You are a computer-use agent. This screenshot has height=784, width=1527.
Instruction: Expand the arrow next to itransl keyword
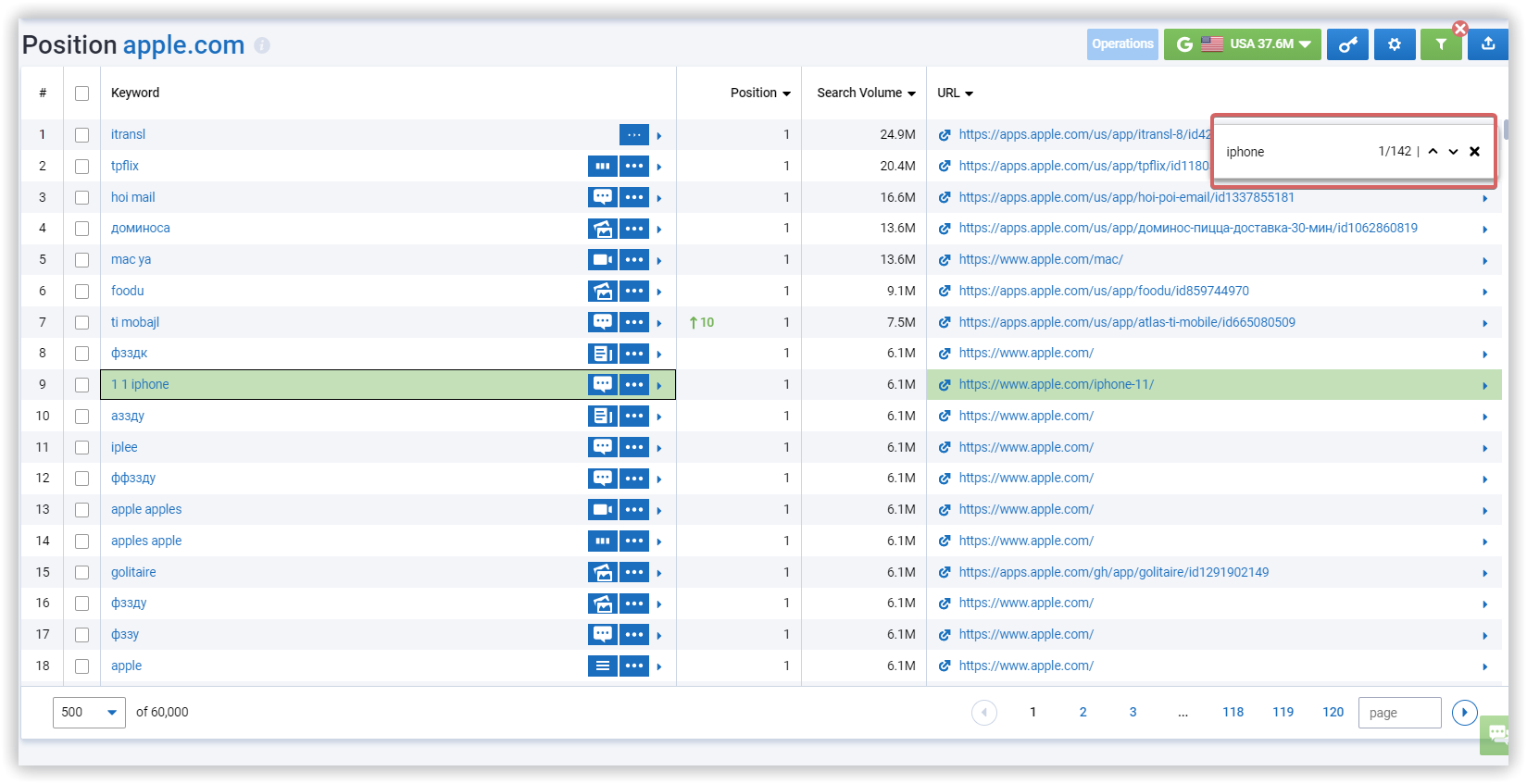click(659, 136)
